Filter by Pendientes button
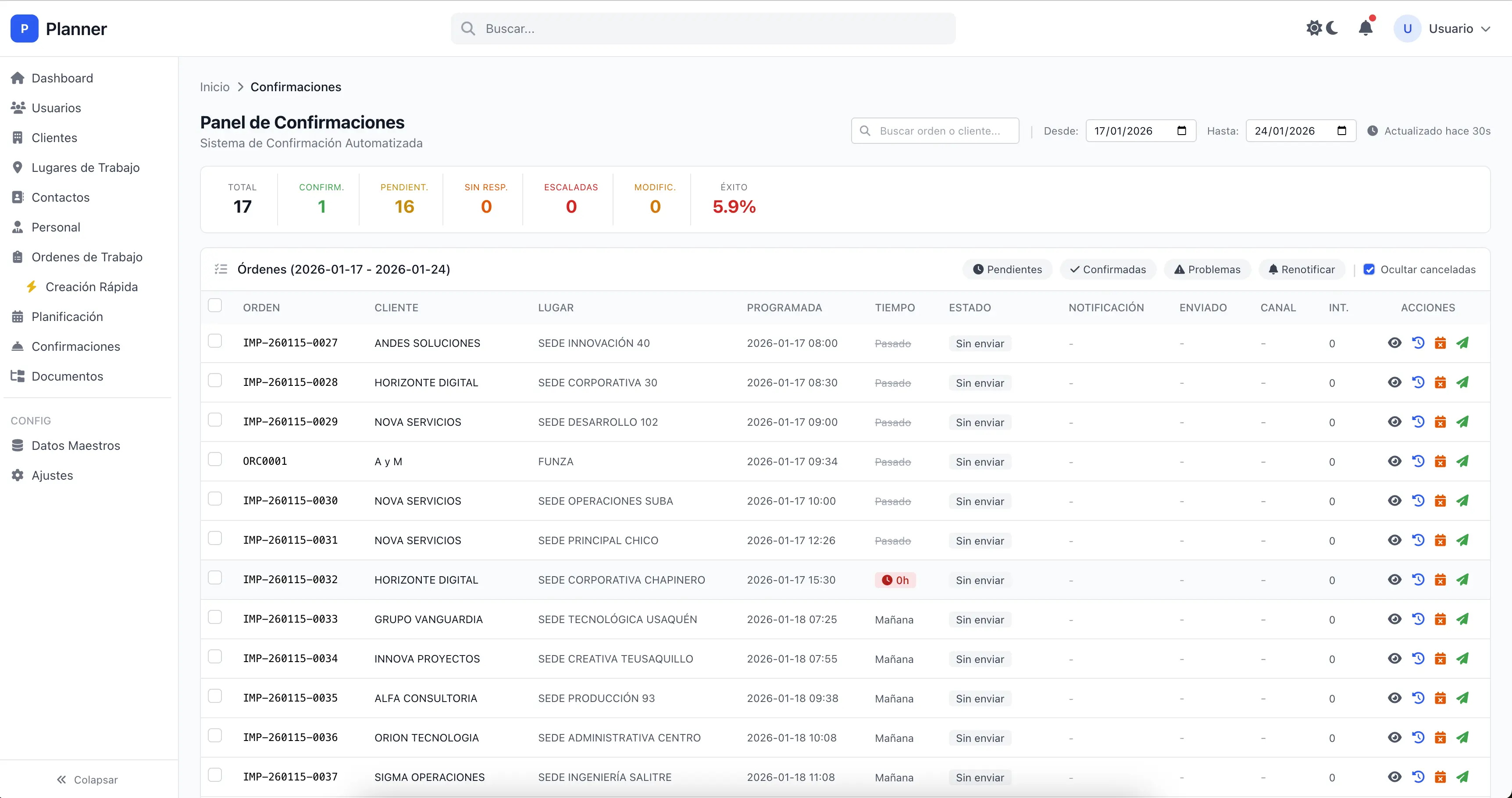The width and height of the screenshot is (1512, 798). (1007, 269)
